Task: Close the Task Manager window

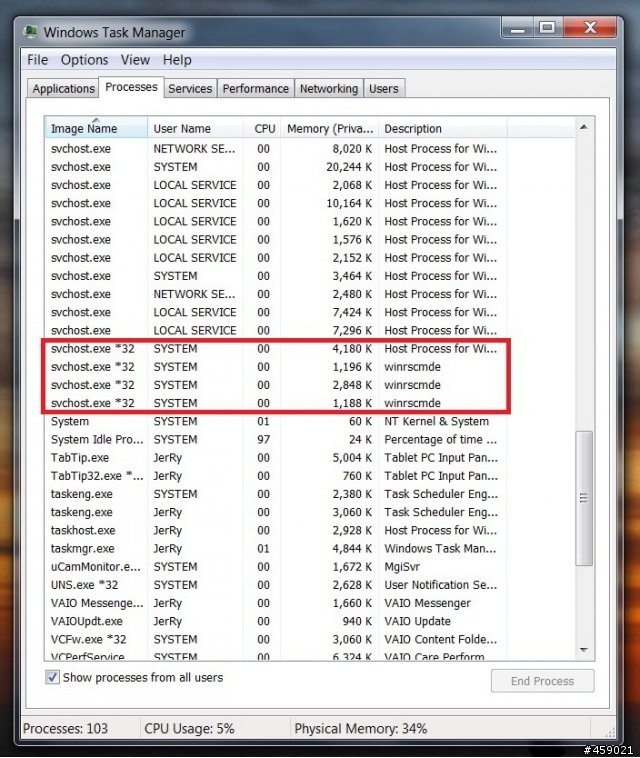Action: tap(590, 28)
